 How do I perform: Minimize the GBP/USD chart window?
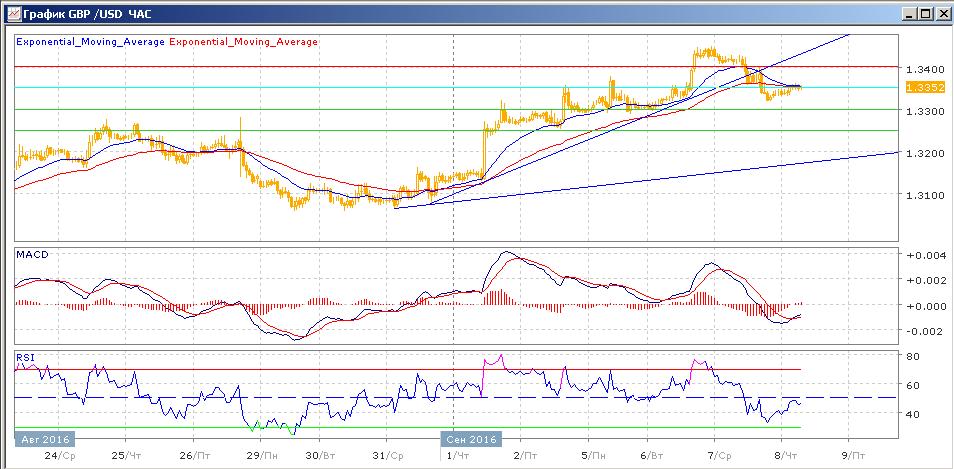908,14
